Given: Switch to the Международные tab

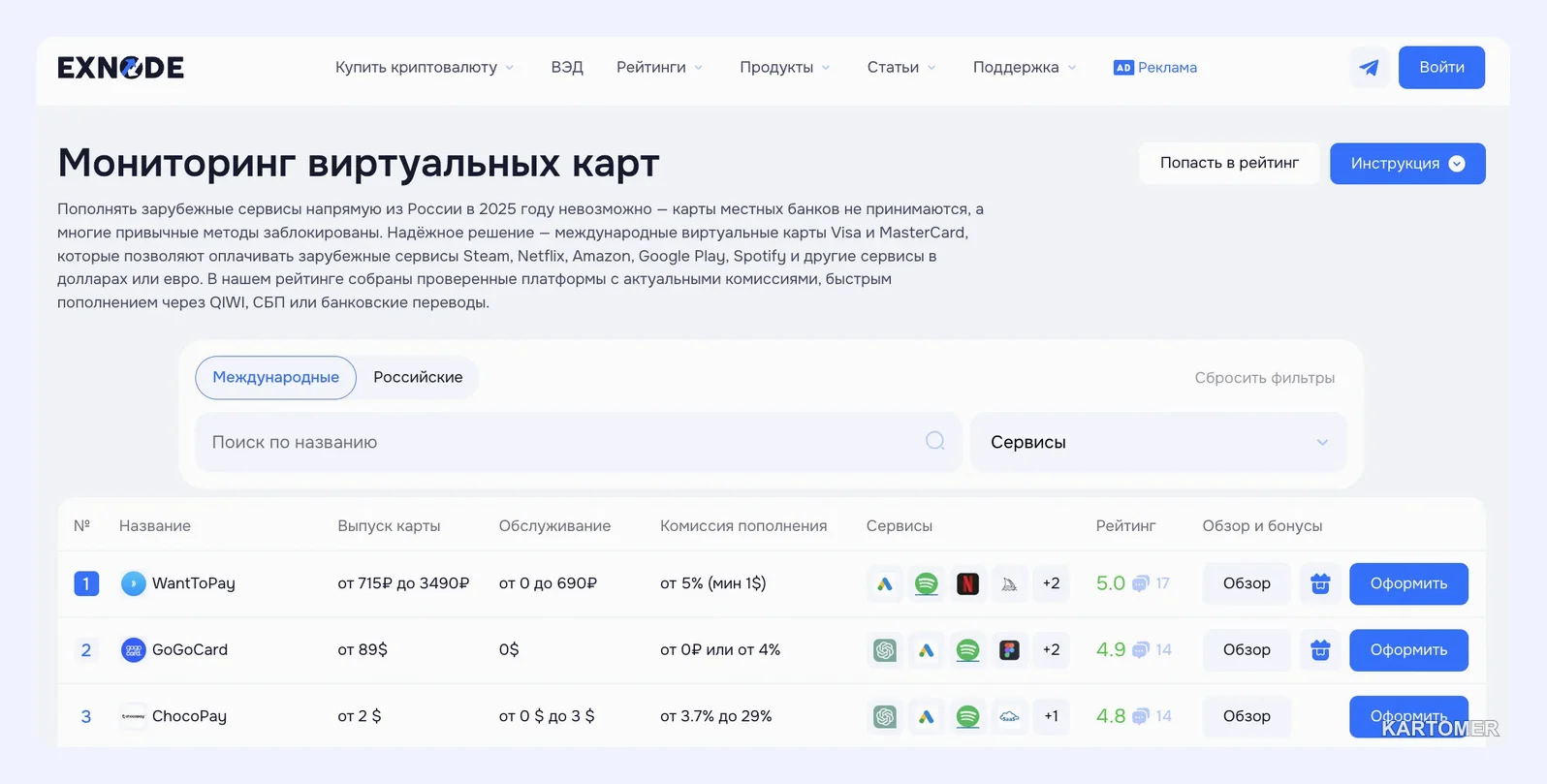Looking at the screenshot, I should 276,377.
